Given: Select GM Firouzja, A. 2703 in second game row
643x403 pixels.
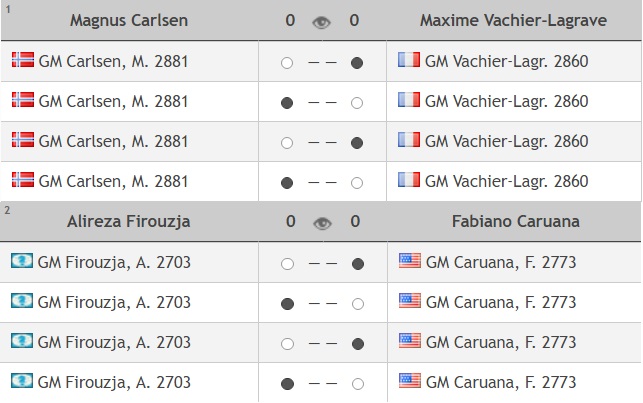Looking at the screenshot, I should 114,302.
